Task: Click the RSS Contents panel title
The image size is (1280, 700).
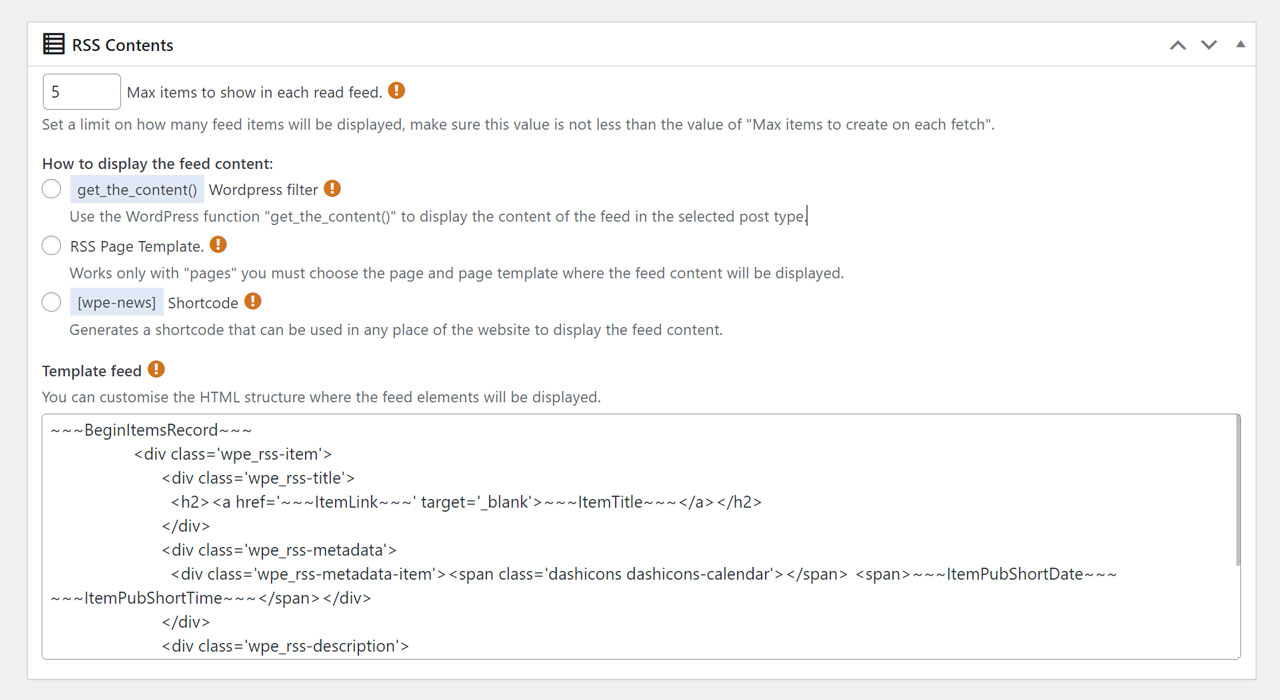Action: (x=123, y=45)
